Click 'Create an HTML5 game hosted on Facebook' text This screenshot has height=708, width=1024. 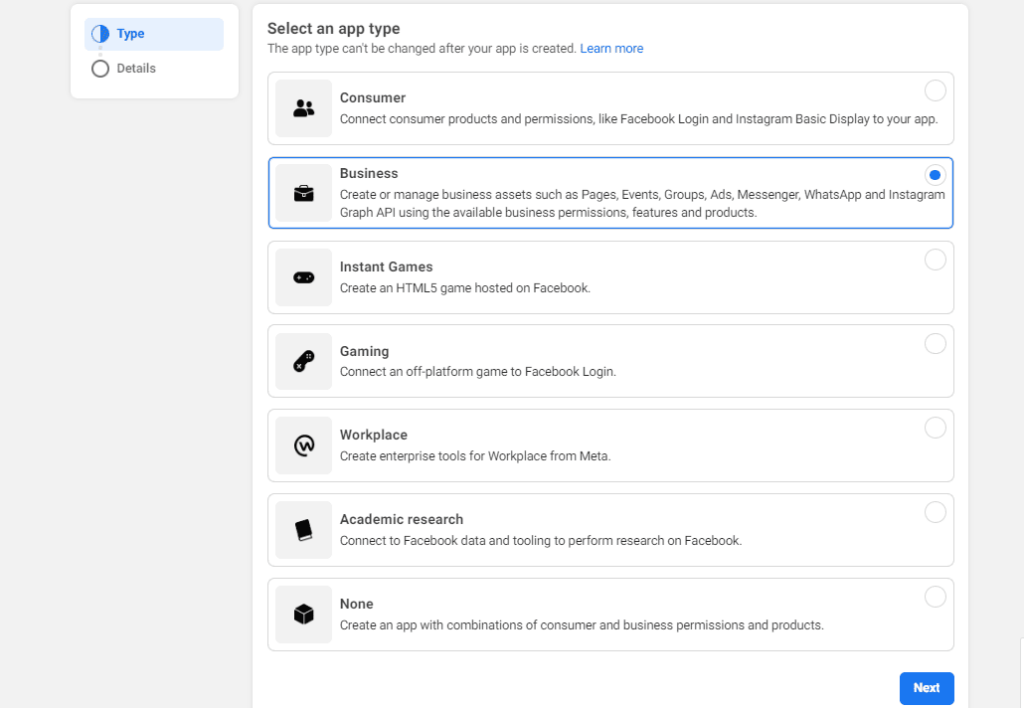[x=465, y=288]
